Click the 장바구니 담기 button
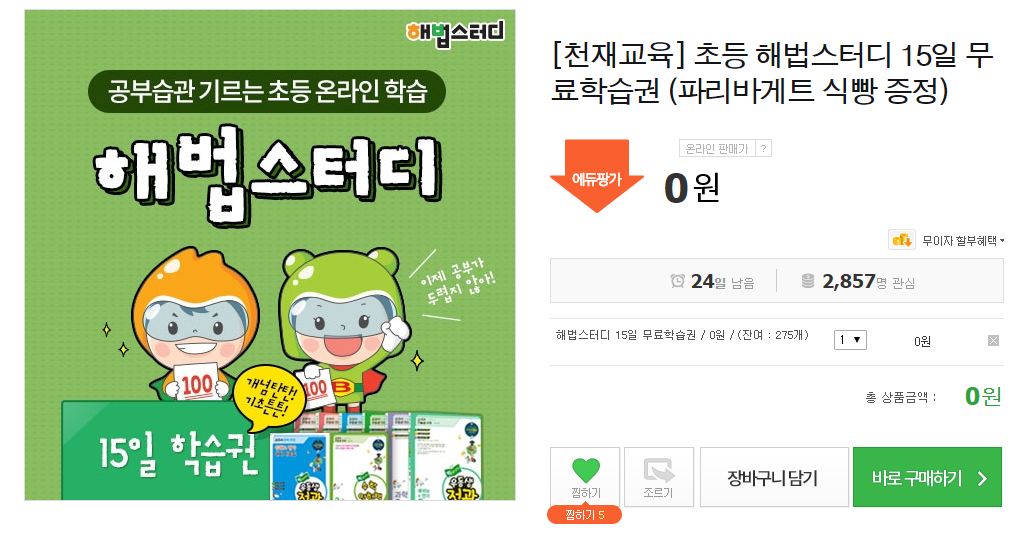This screenshot has width=1015, height=540. click(774, 477)
